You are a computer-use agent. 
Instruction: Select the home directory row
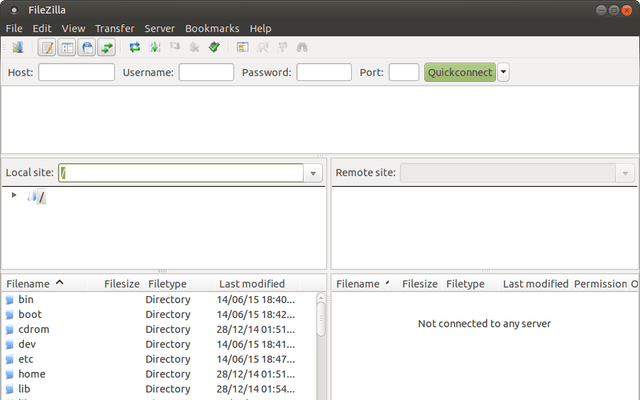[x=159, y=374]
